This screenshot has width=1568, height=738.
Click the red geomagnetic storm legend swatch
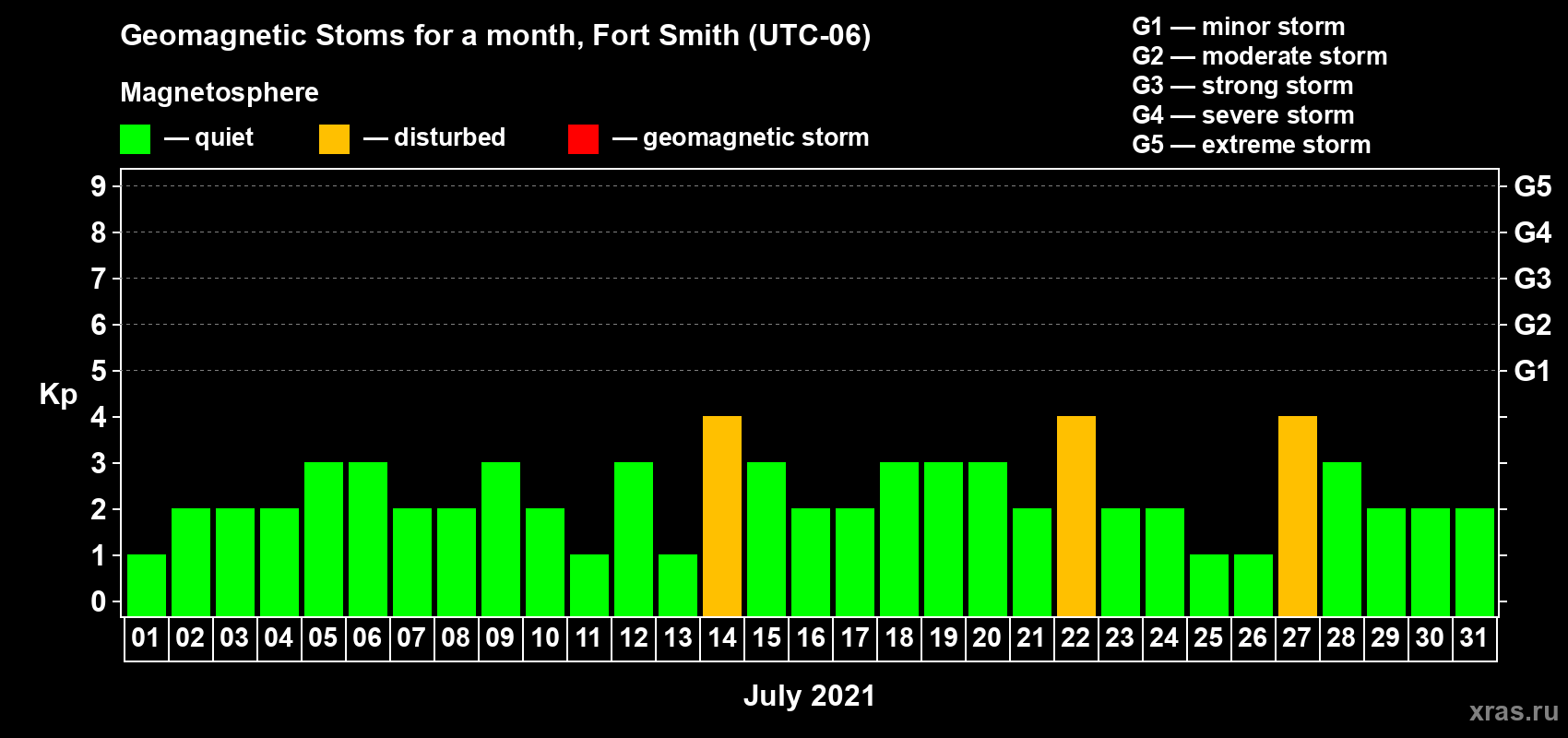(583, 139)
